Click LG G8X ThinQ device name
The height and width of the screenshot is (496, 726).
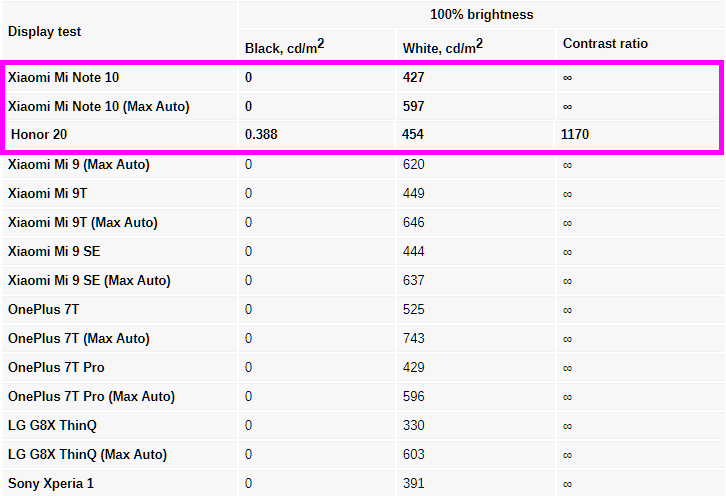click(x=52, y=425)
